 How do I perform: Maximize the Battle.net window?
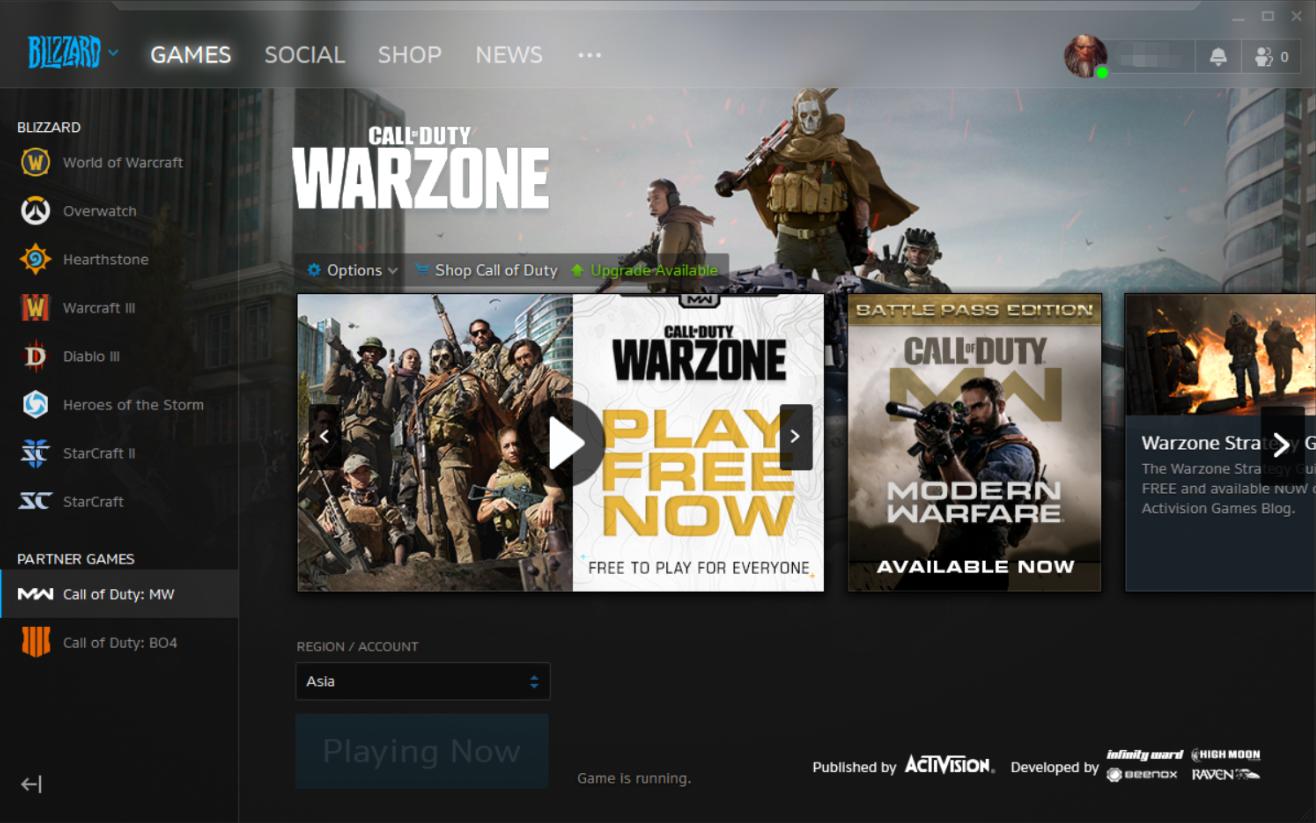coord(1268,17)
